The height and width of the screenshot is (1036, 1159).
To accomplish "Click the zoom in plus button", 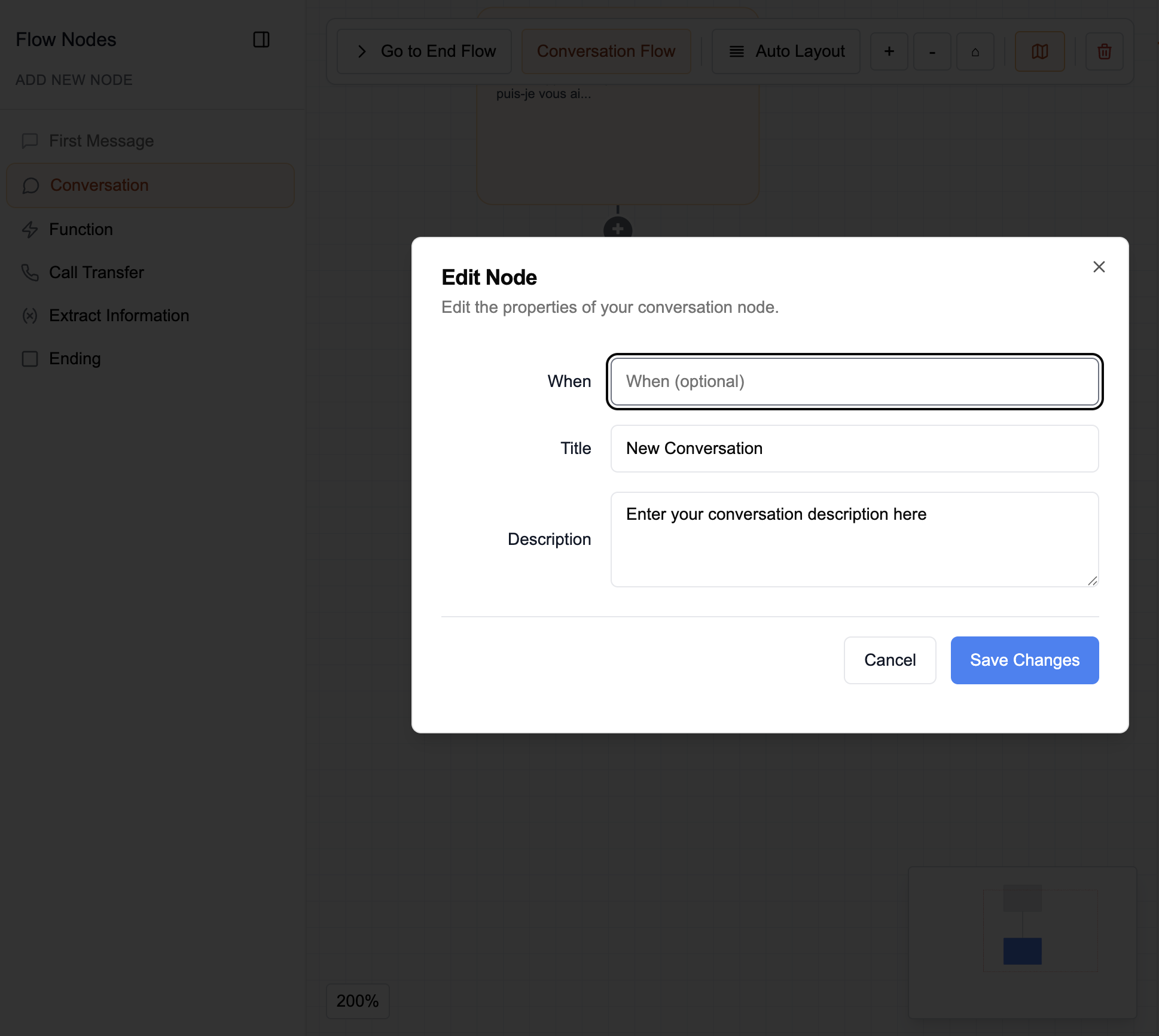I will point(889,51).
